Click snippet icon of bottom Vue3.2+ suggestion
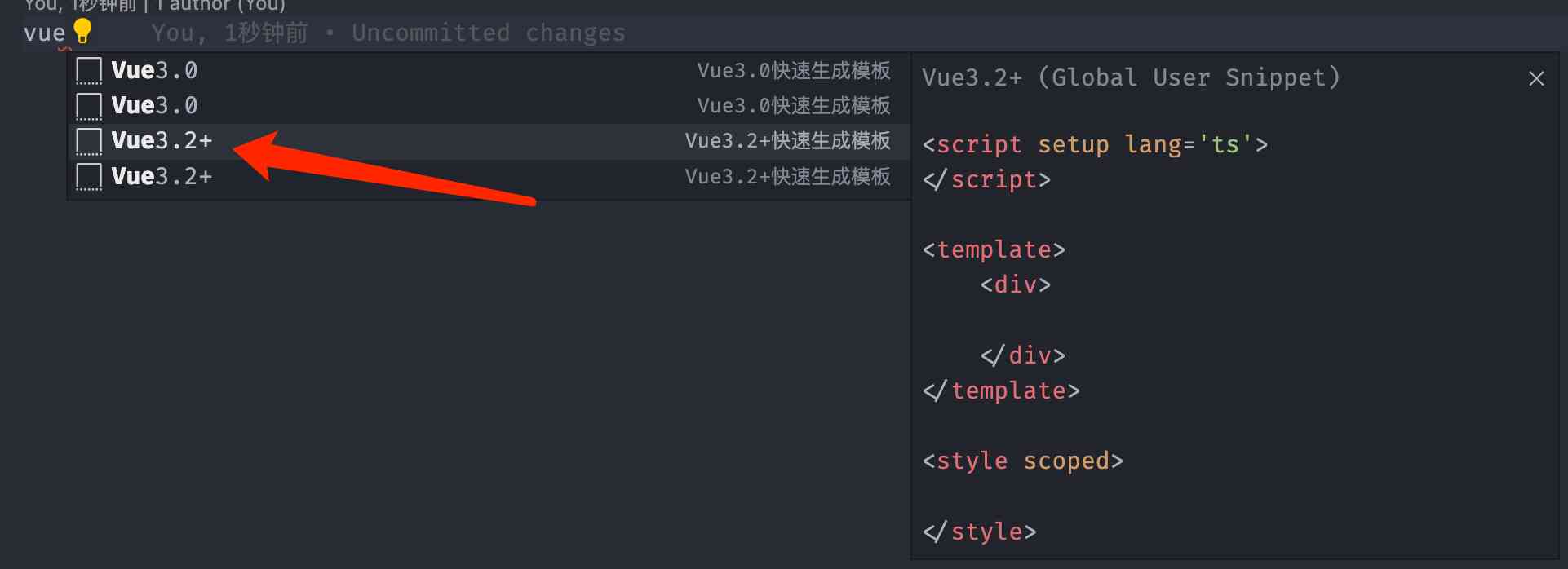The height and width of the screenshot is (569, 1568). click(89, 176)
